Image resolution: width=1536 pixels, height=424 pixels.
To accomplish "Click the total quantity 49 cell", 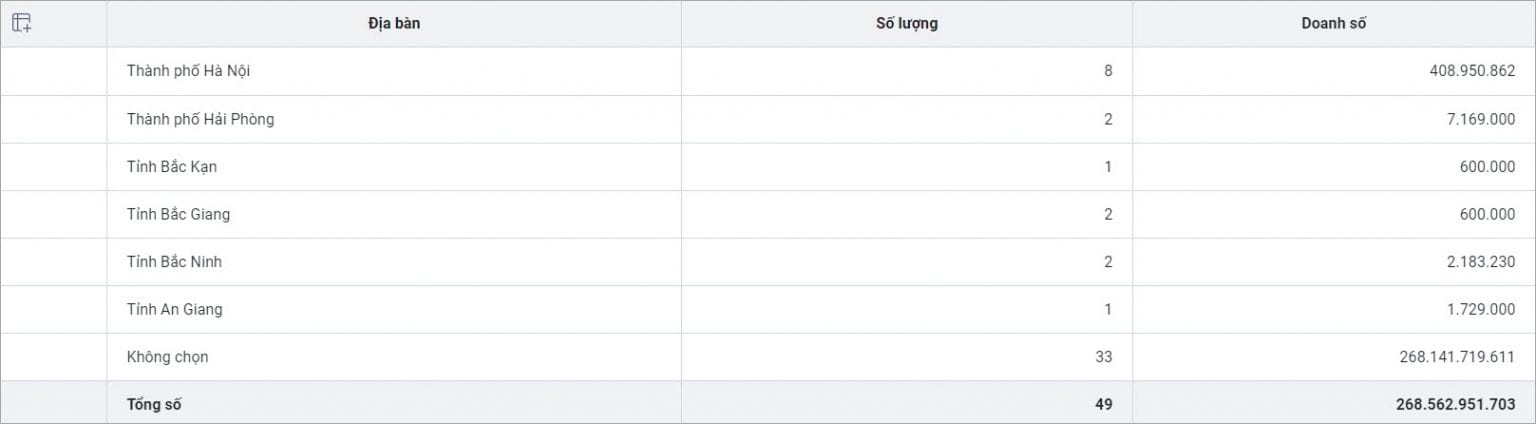I will pos(907,404).
